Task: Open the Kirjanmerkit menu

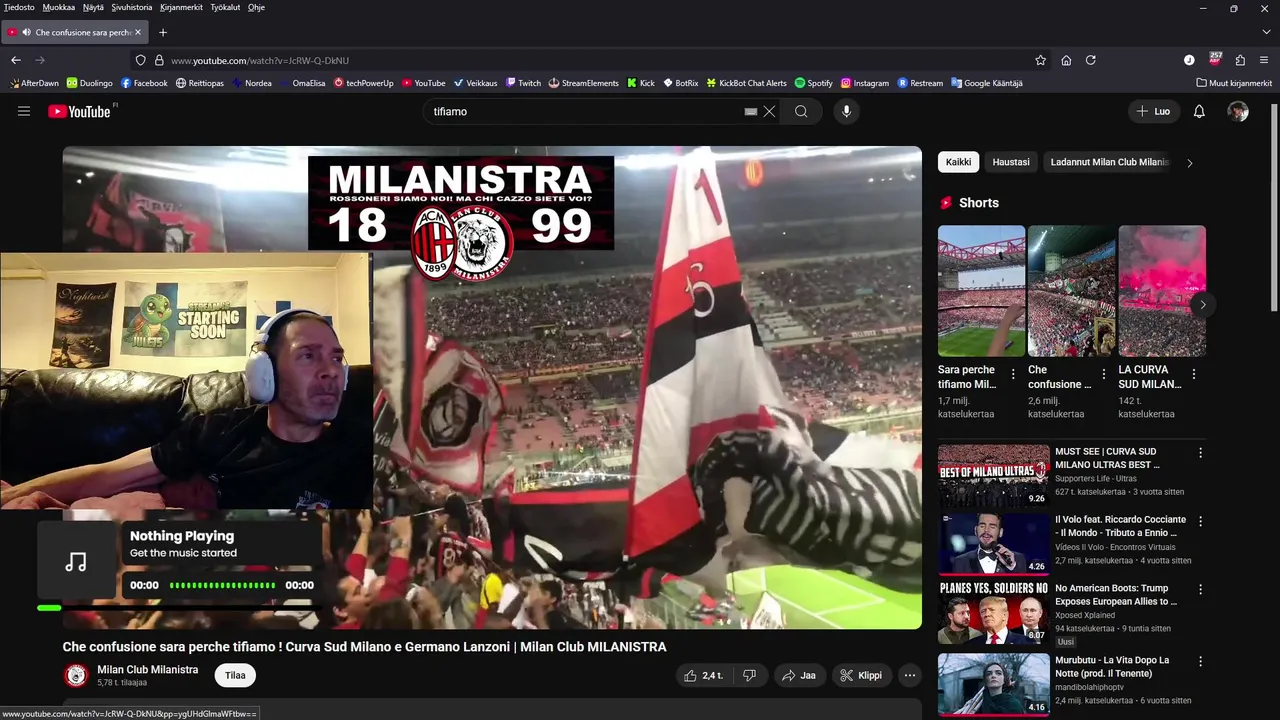Action: point(181,7)
